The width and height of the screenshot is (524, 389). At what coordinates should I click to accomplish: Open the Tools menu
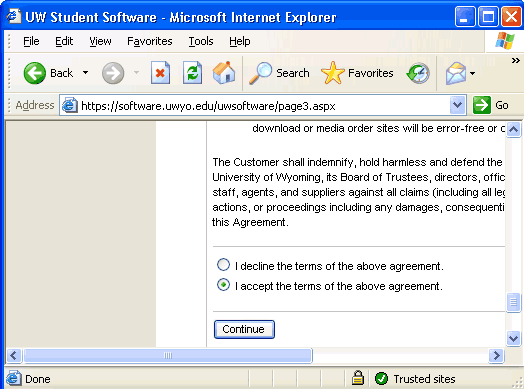click(201, 41)
